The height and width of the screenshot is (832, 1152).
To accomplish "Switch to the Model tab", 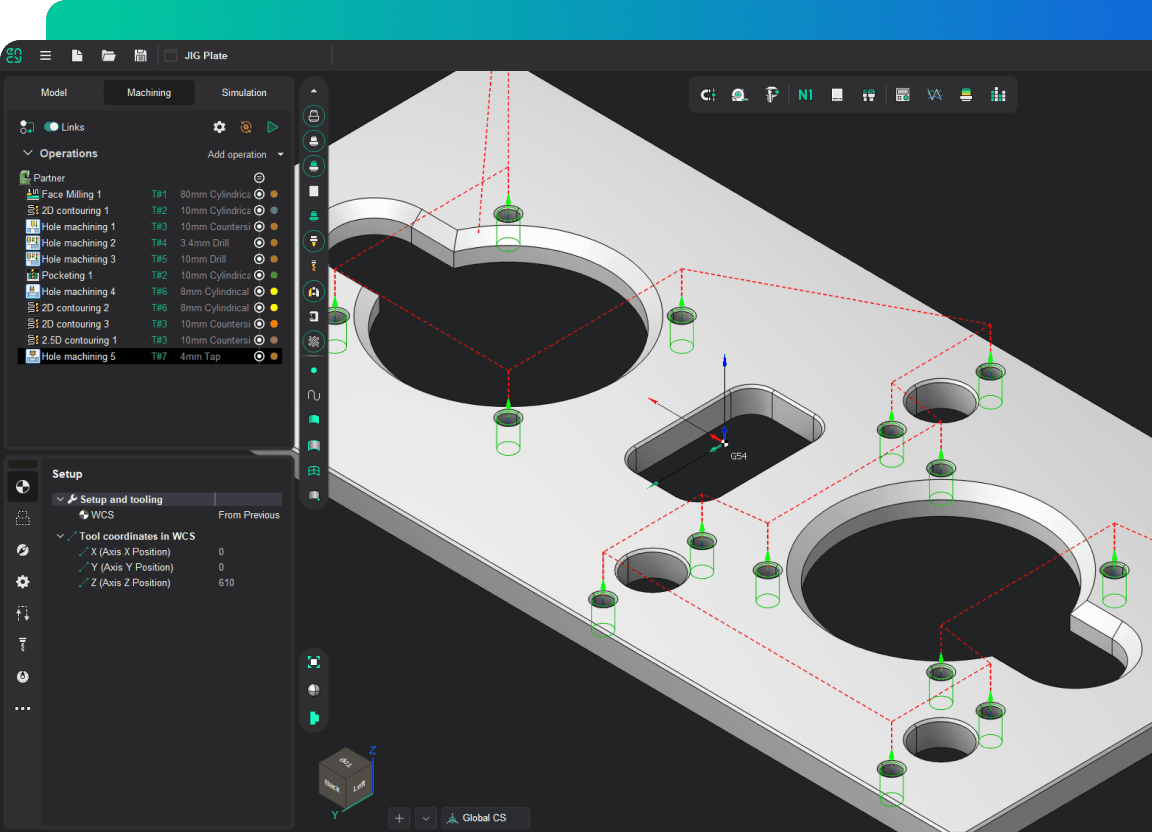I will tap(54, 93).
